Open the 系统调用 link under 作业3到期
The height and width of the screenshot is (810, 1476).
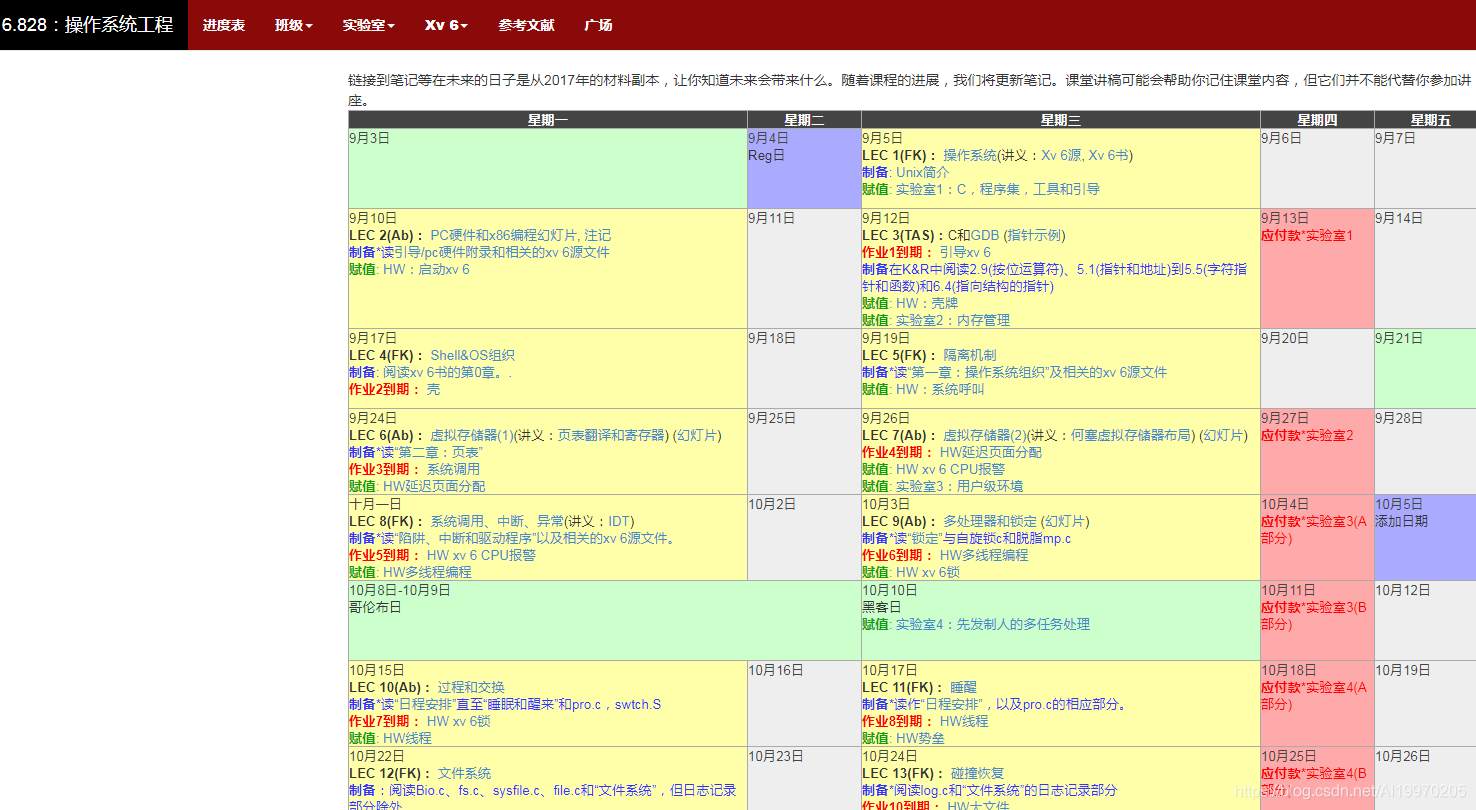(x=453, y=469)
